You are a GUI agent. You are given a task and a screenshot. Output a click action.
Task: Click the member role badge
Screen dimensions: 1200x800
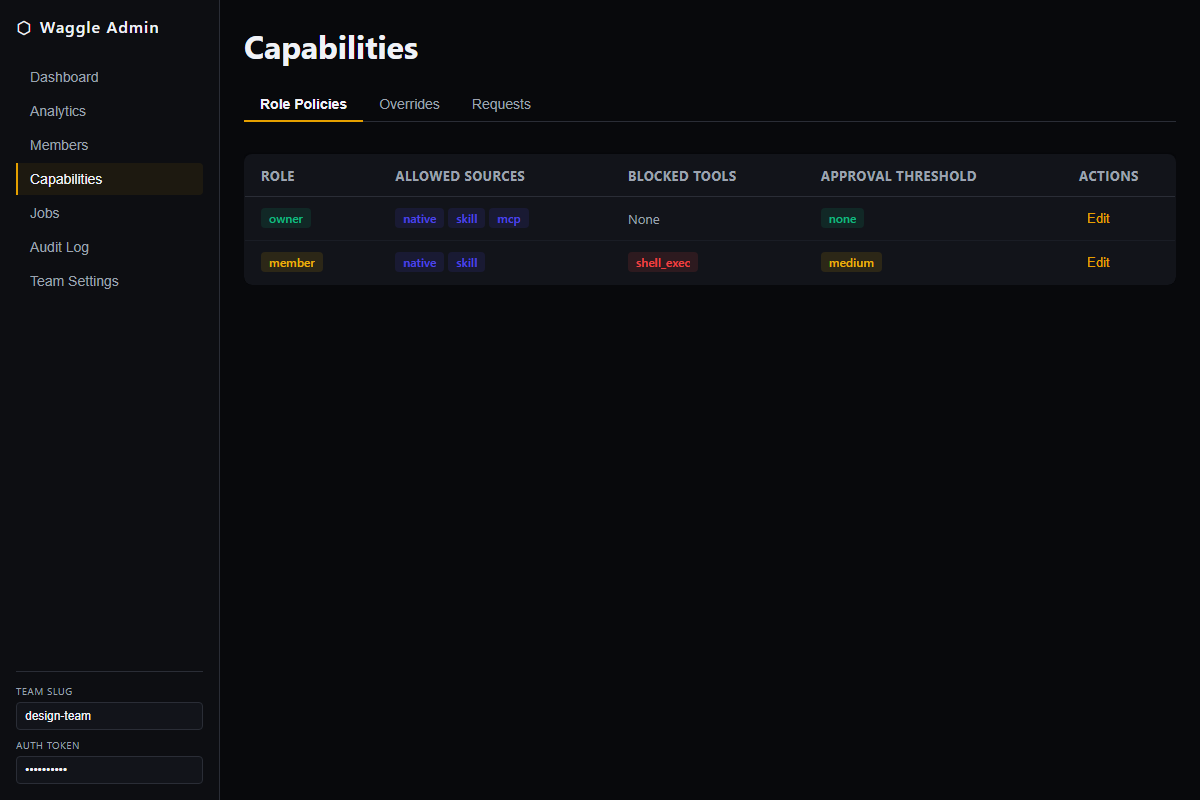tap(292, 262)
